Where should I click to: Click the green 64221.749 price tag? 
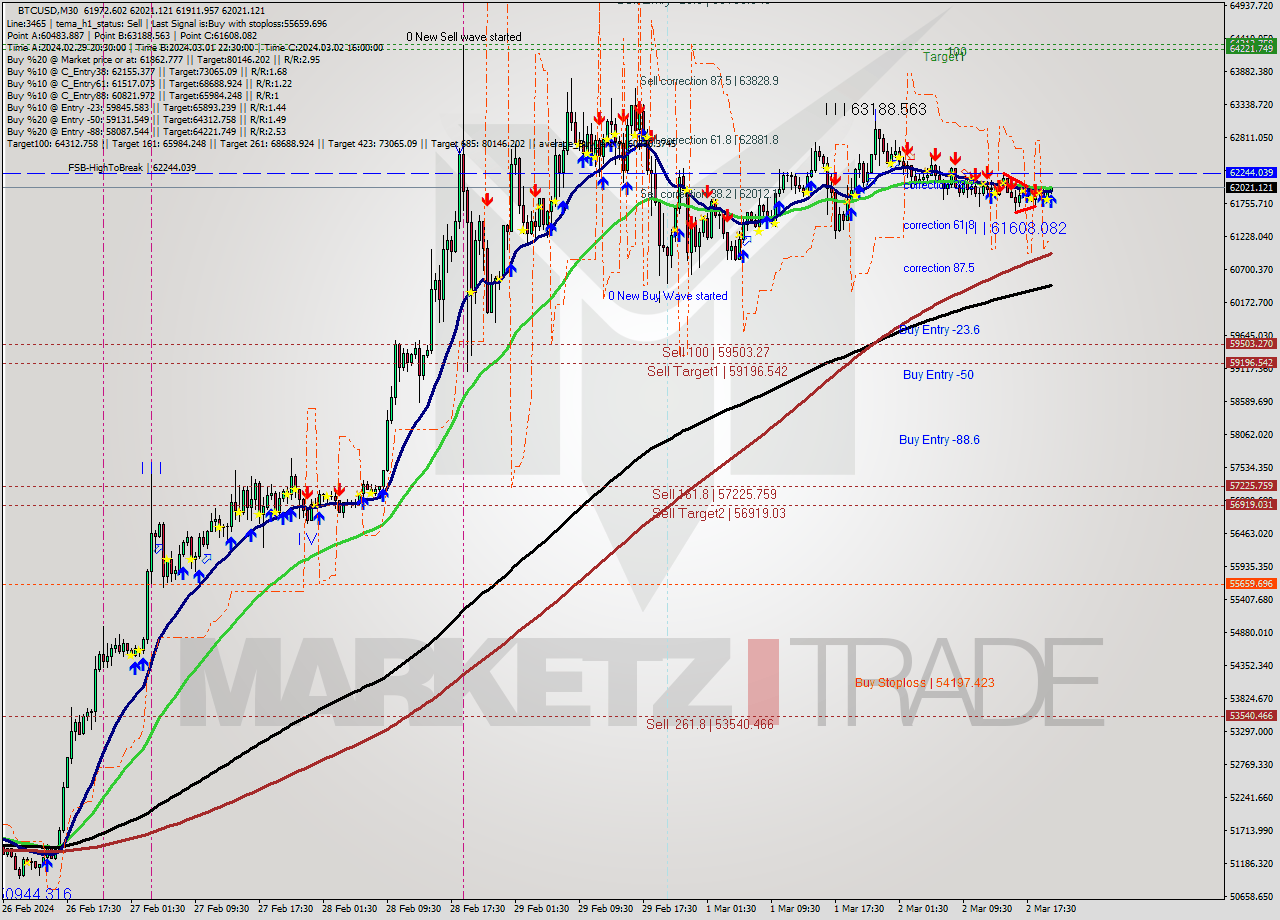tap(1251, 48)
